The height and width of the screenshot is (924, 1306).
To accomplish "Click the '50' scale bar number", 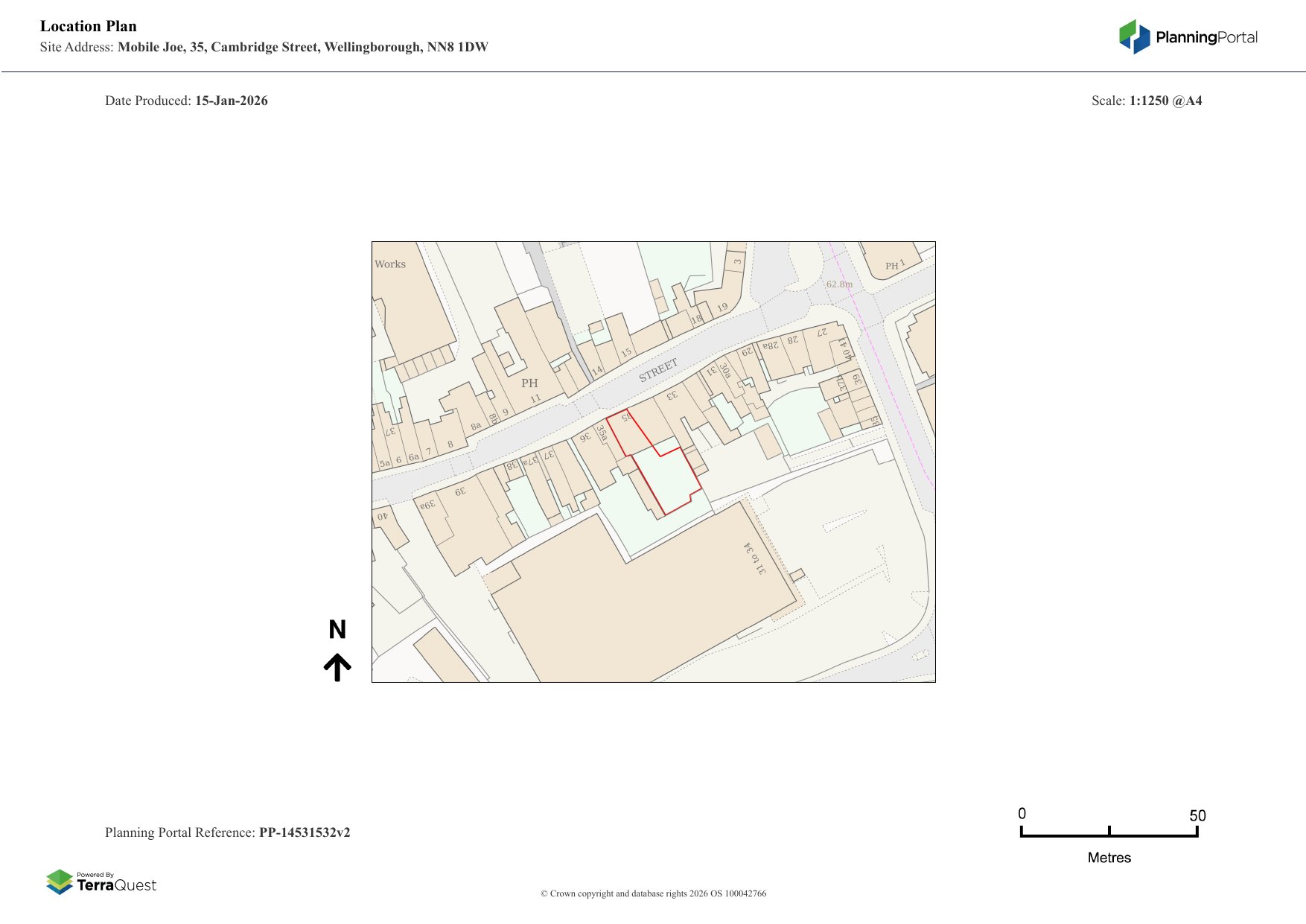I will click(x=1197, y=815).
